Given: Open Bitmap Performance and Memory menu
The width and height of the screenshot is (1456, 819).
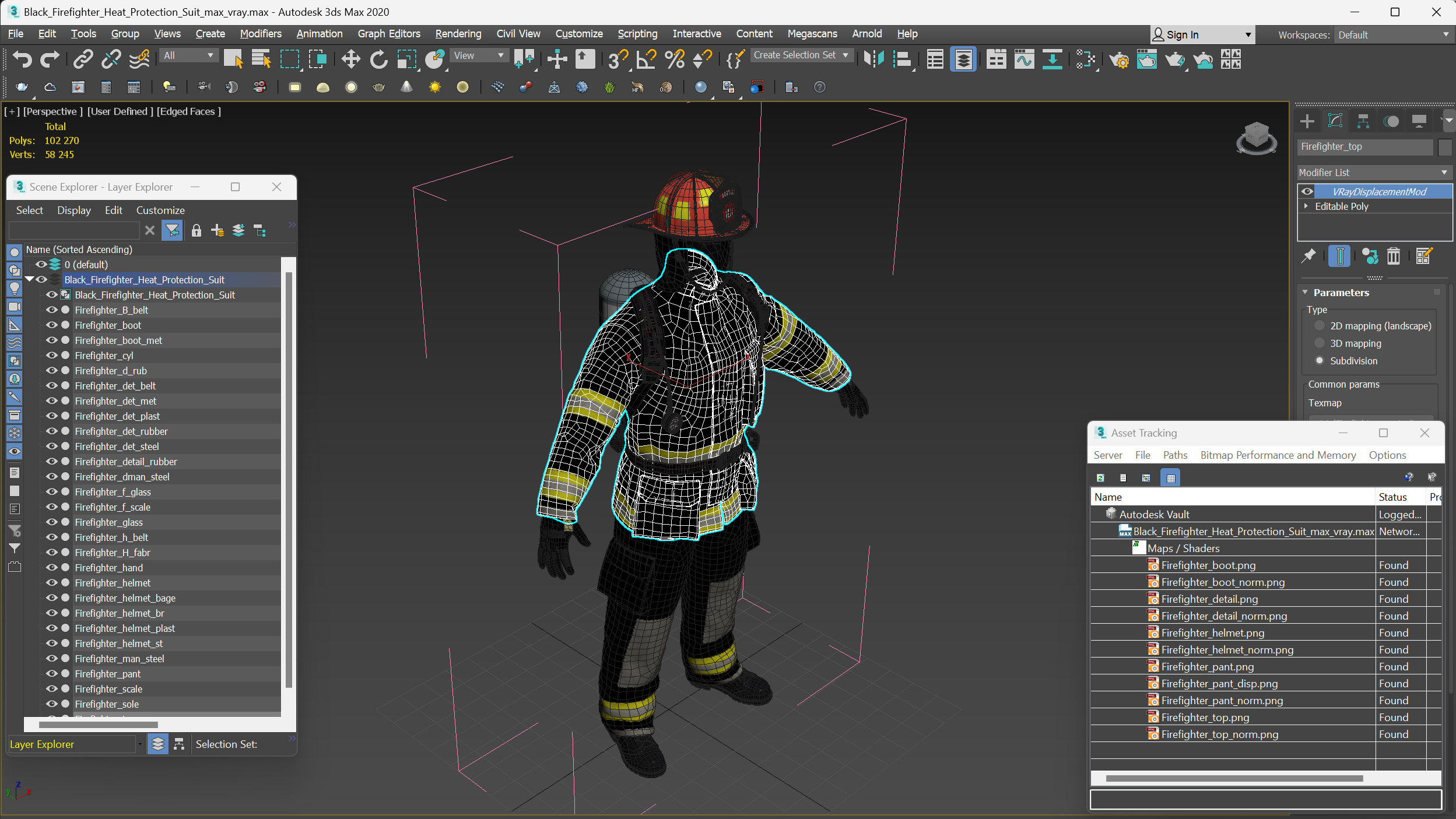Looking at the screenshot, I should point(1278,455).
